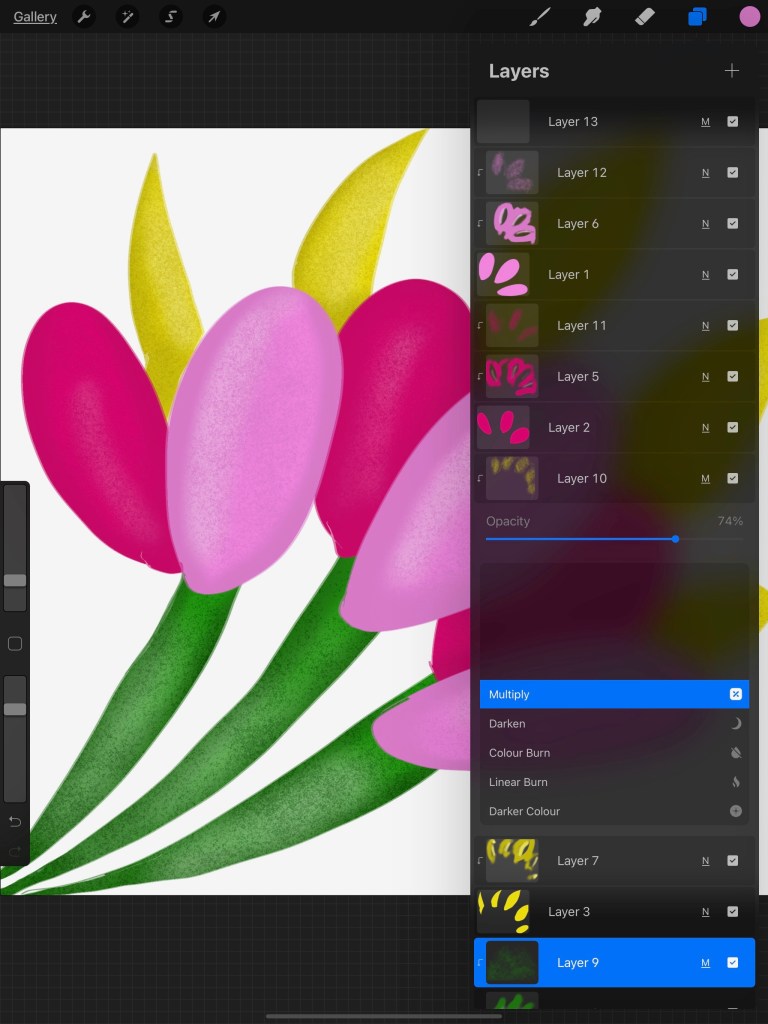Toggle visibility of Layer 1
The image size is (768, 1024).
732,275
